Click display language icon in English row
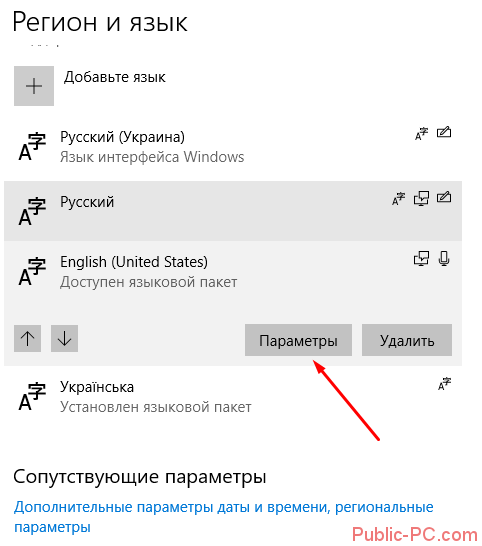This screenshot has width=482, height=546. (x=421, y=258)
